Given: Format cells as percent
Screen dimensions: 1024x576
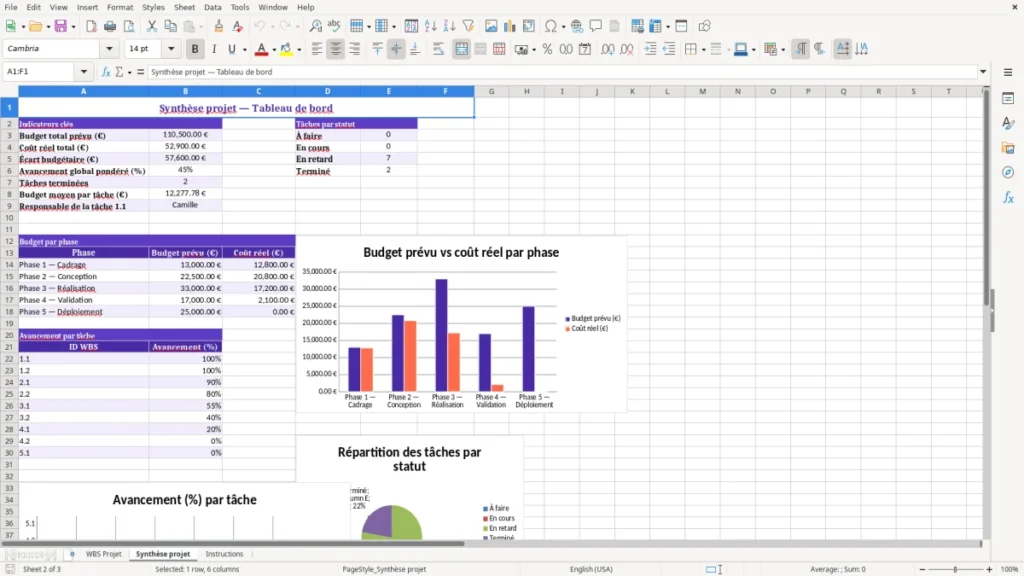Looking at the screenshot, I should (x=547, y=49).
